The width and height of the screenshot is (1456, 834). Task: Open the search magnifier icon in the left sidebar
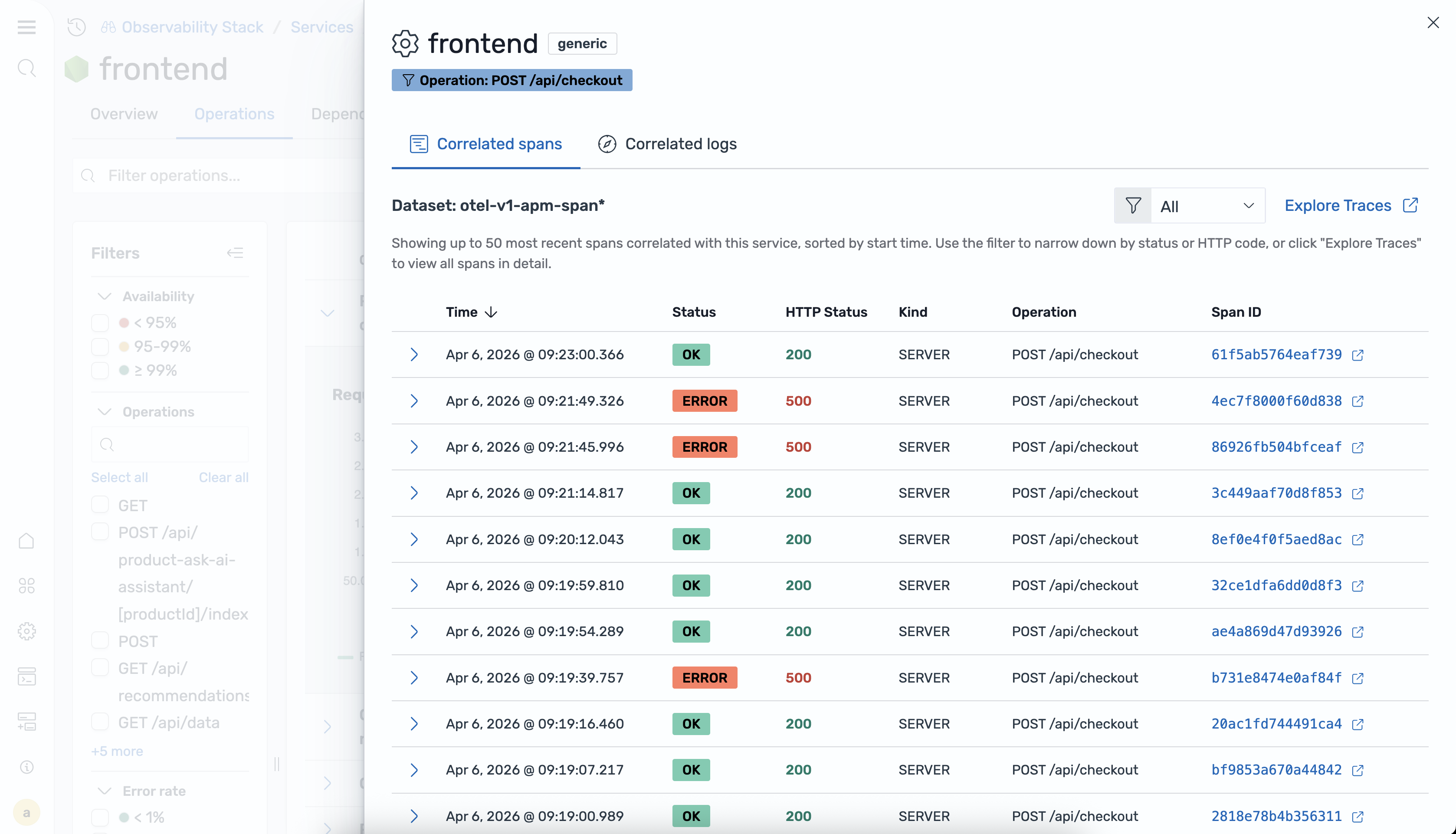pyautogui.click(x=26, y=68)
